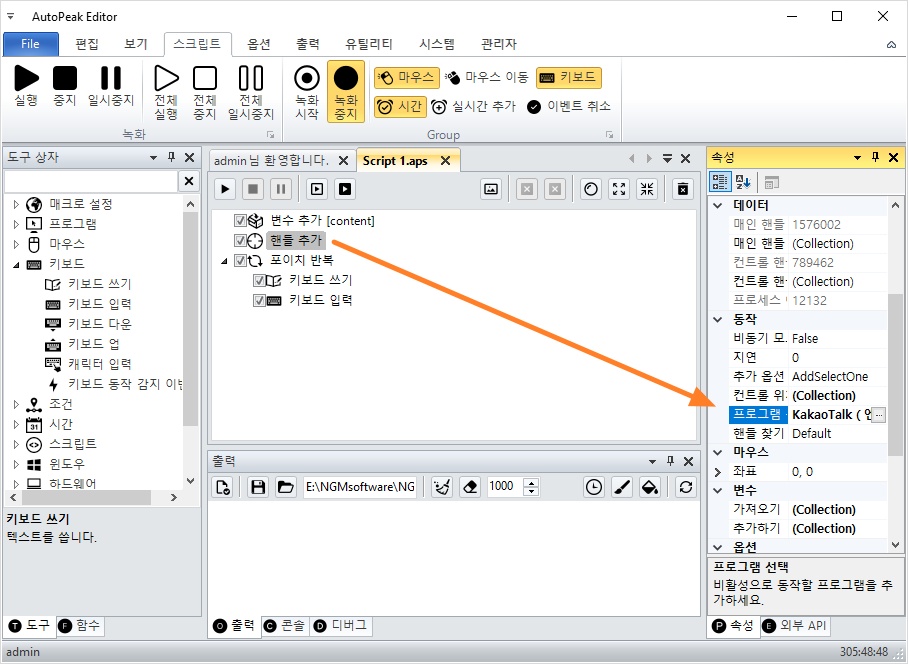Click script toolbar play button
This screenshot has height=664, width=908.
[225, 189]
